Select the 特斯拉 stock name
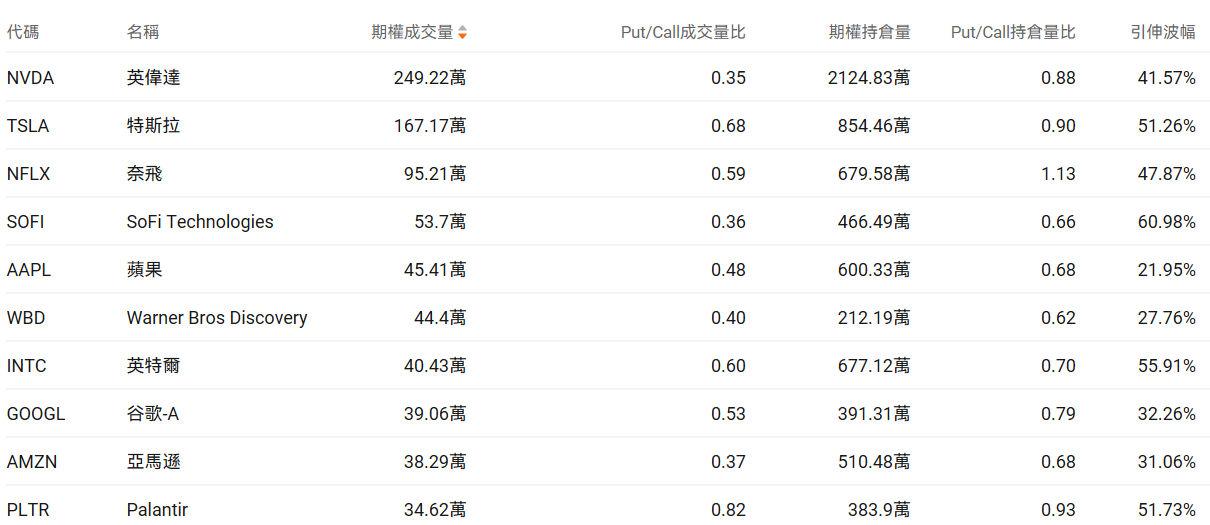1210x525 pixels. click(x=154, y=126)
